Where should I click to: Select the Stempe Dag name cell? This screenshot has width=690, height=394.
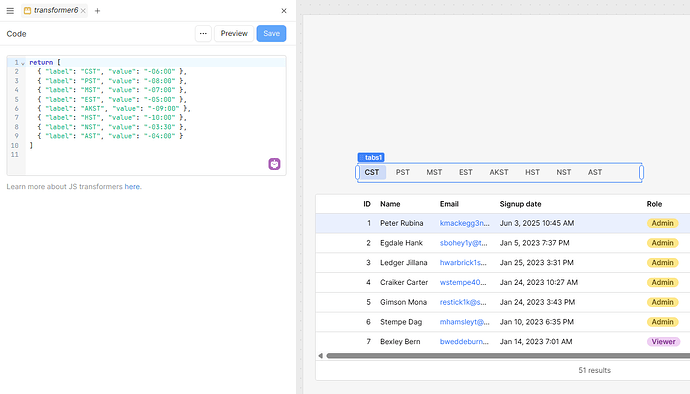click(x=401, y=322)
